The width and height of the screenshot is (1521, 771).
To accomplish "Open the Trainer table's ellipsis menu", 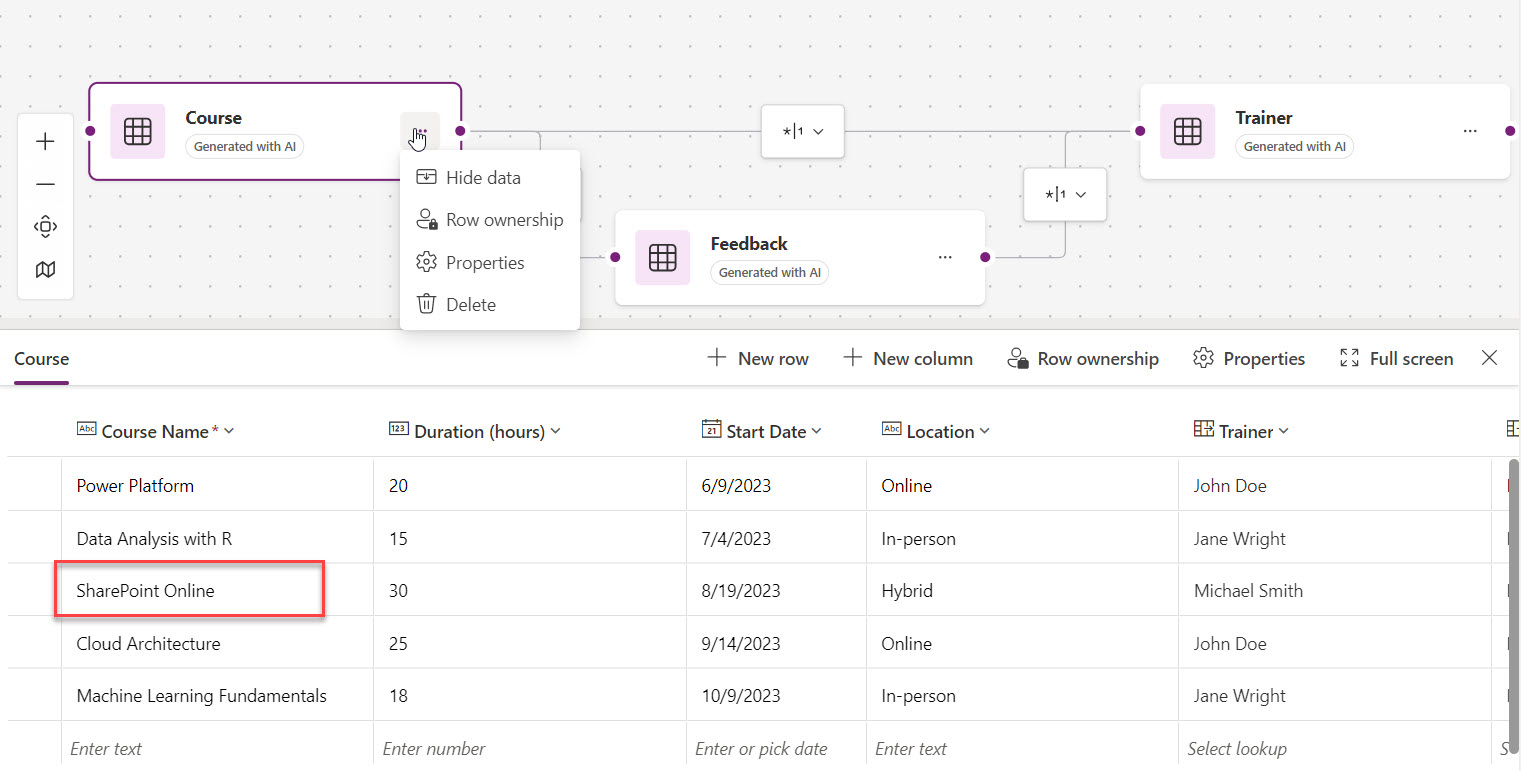I will tap(1469, 131).
